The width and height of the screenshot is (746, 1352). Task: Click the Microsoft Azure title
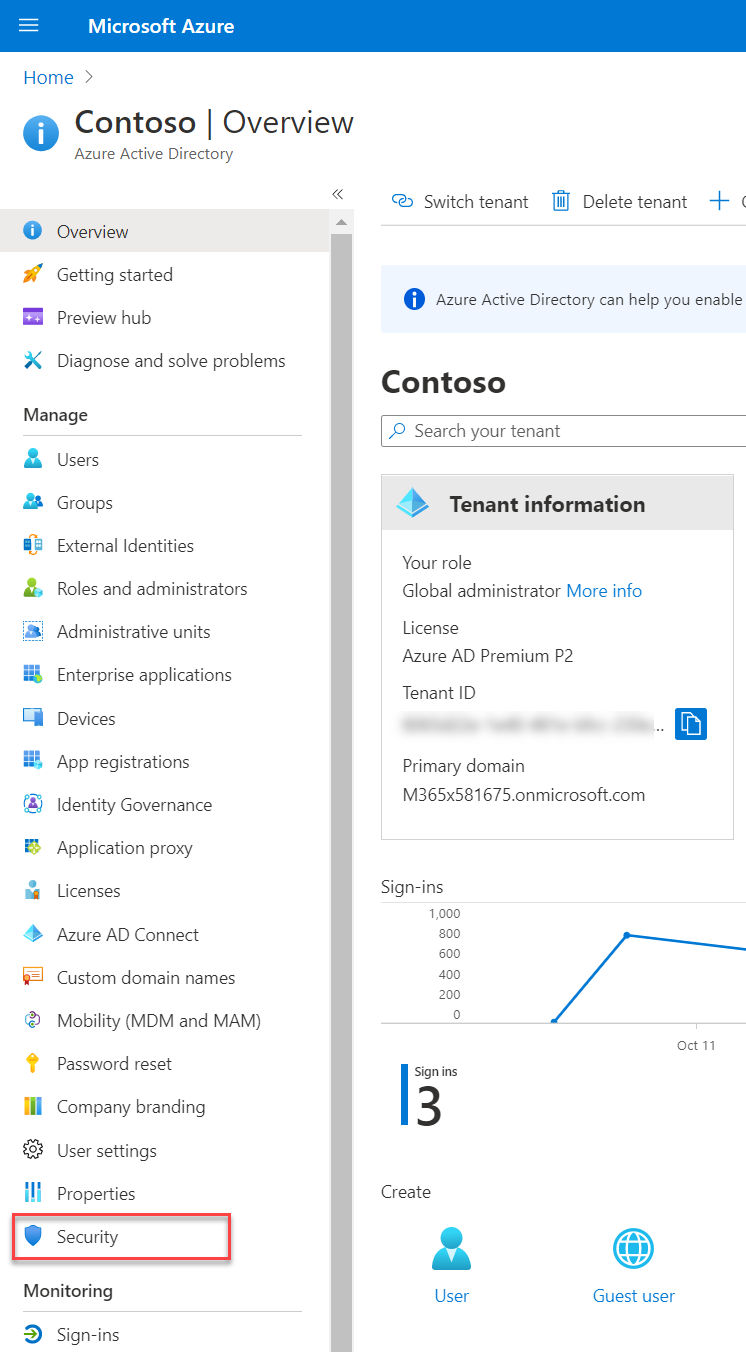[161, 26]
